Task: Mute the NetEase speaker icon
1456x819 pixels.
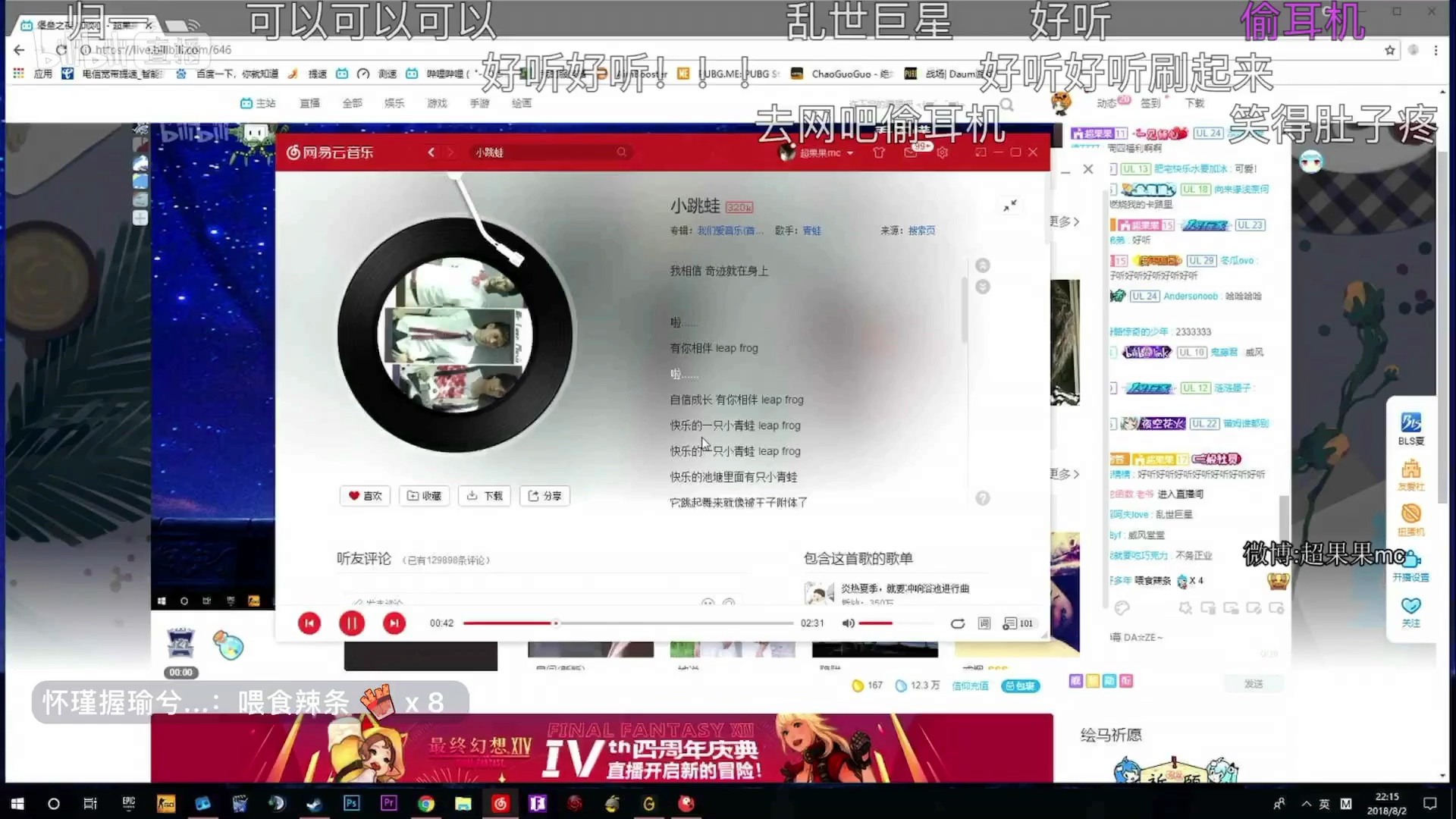Action: pos(848,623)
